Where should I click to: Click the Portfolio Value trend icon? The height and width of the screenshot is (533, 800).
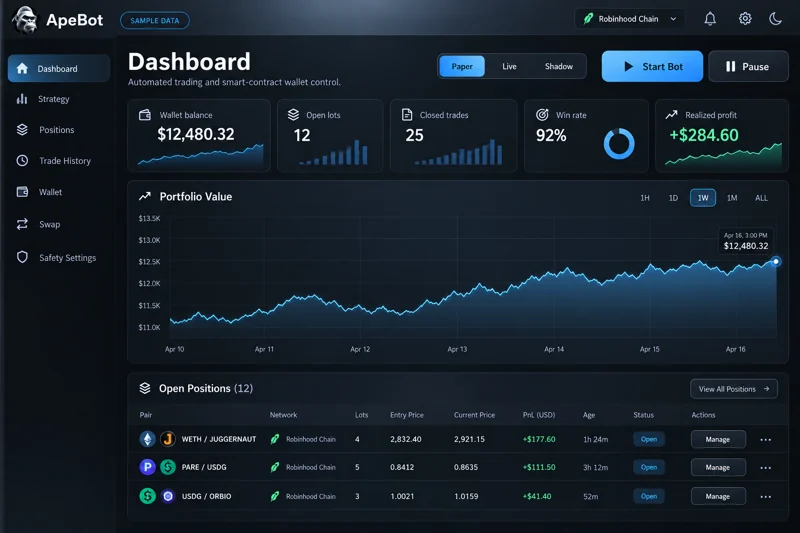tap(145, 196)
